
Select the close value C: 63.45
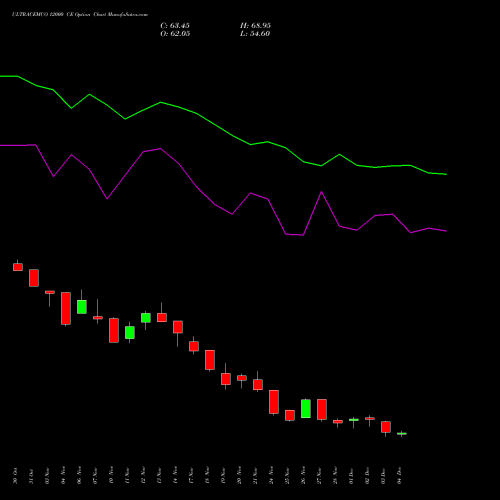175,26
